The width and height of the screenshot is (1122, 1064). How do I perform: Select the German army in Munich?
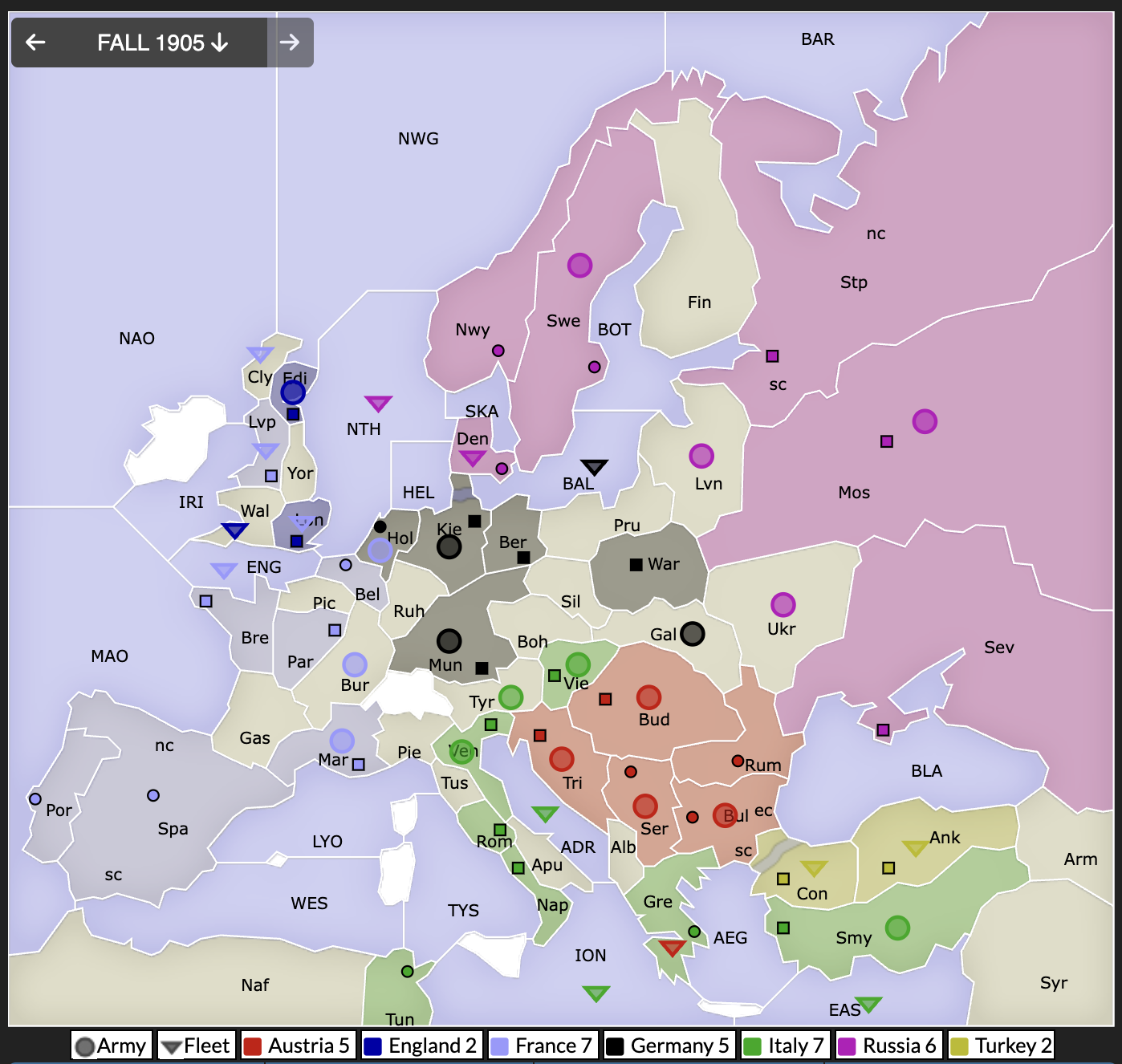(x=449, y=640)
